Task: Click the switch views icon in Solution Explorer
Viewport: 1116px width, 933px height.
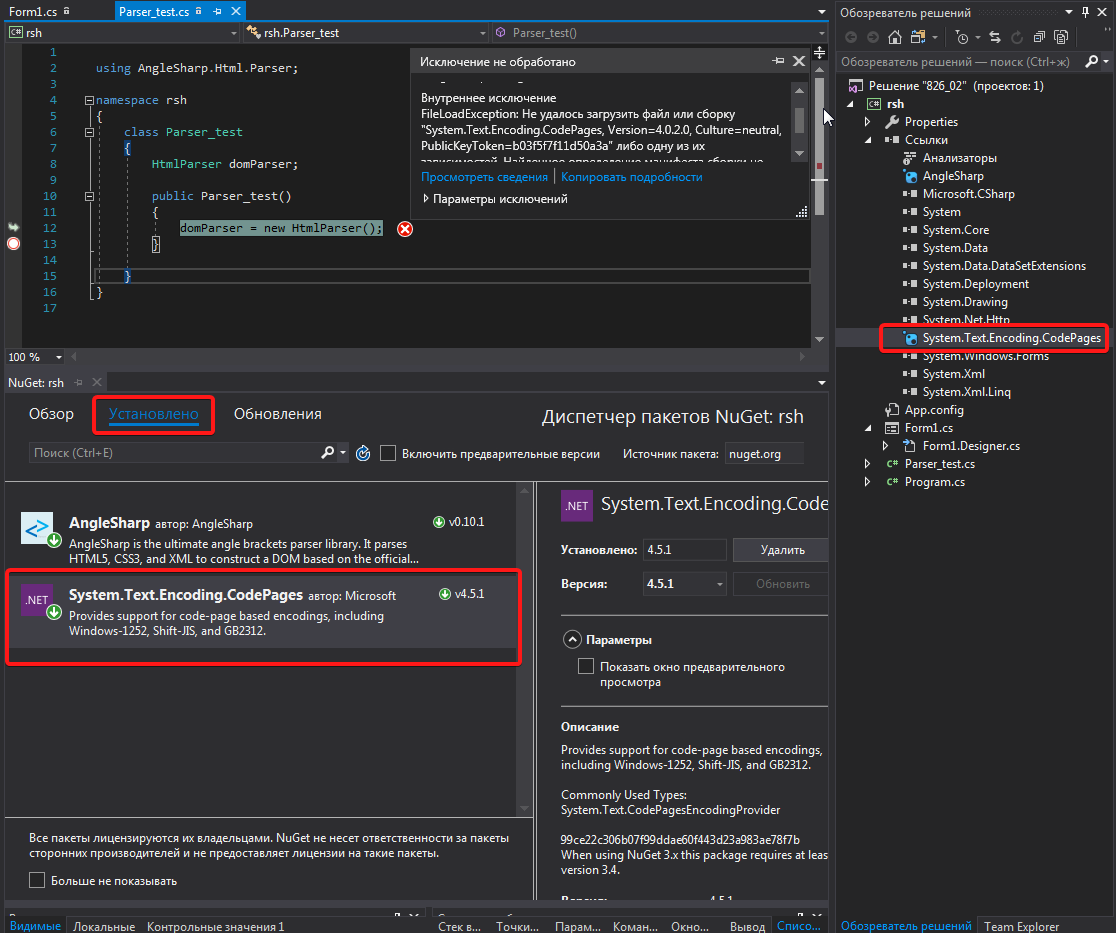Action: [918, 37]
